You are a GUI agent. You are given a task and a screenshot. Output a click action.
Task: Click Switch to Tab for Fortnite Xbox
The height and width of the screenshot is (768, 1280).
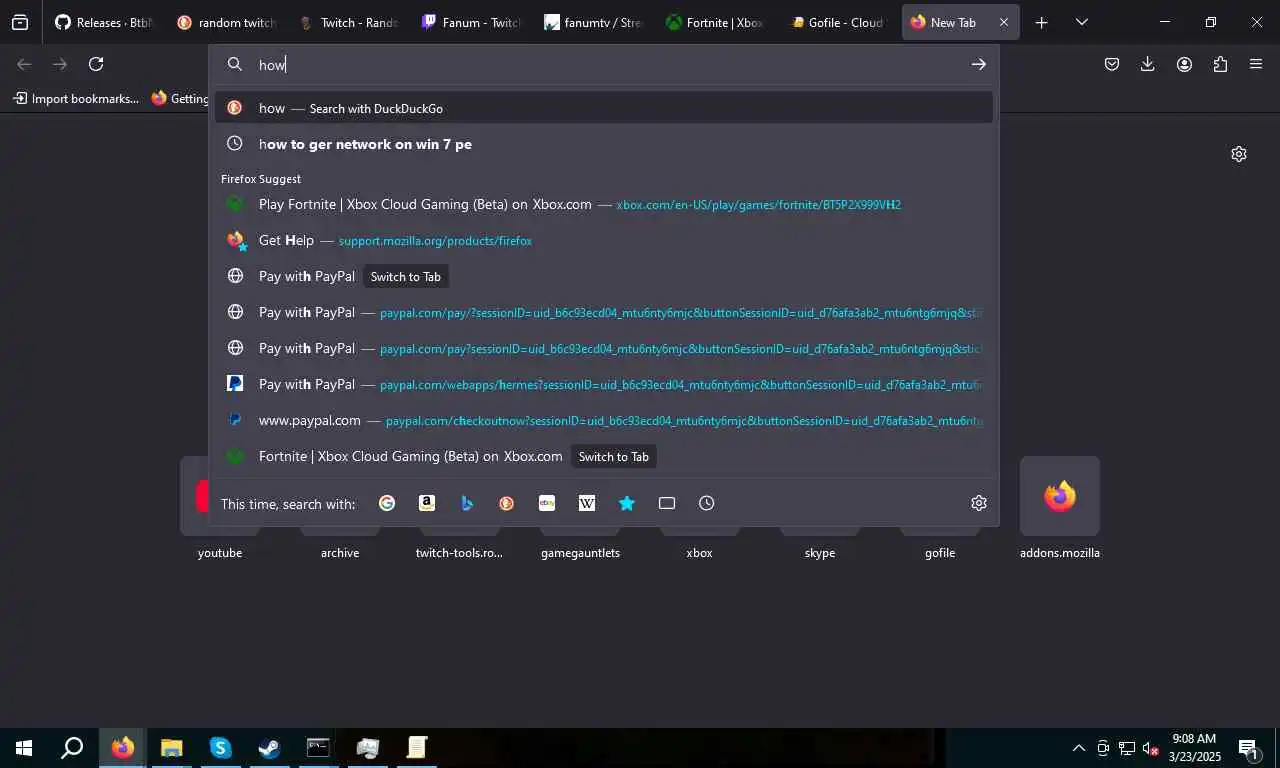pos(613,456)
